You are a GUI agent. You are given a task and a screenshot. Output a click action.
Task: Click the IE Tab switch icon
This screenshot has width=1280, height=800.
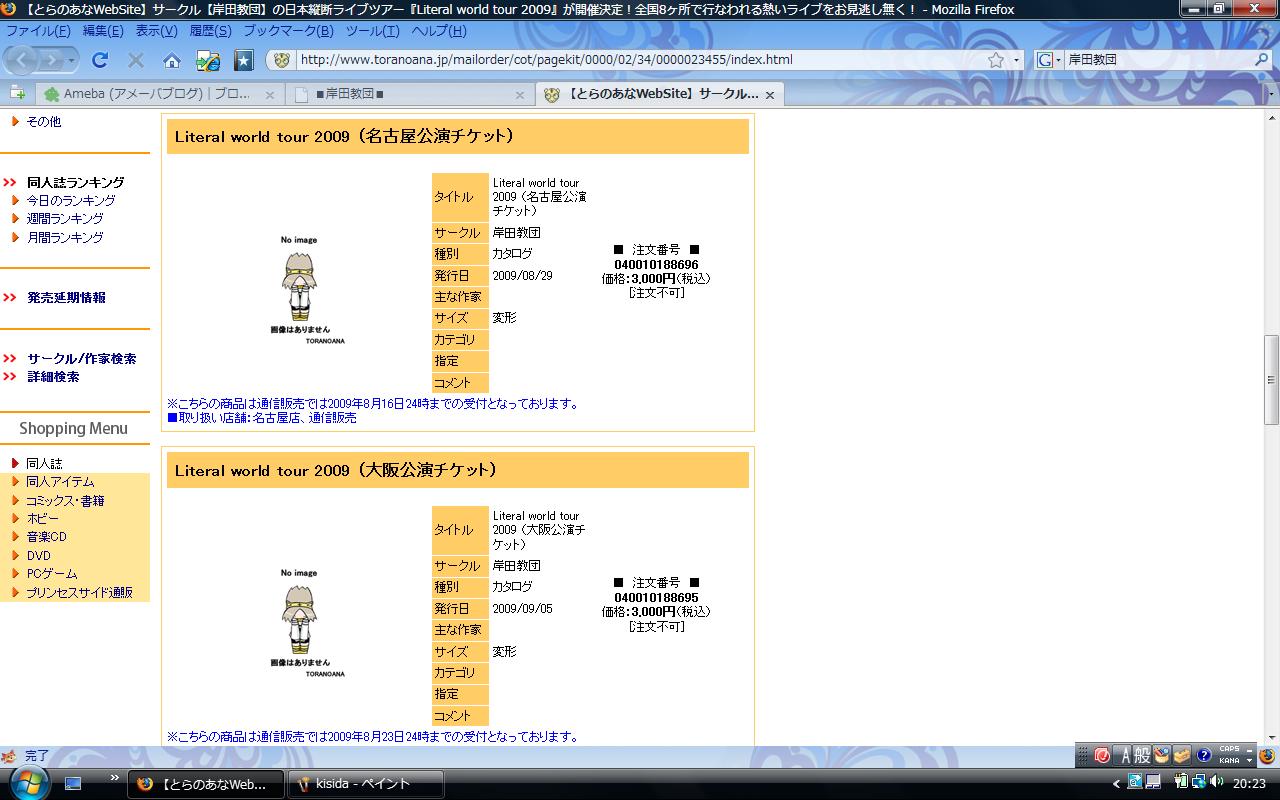[208, 60]
